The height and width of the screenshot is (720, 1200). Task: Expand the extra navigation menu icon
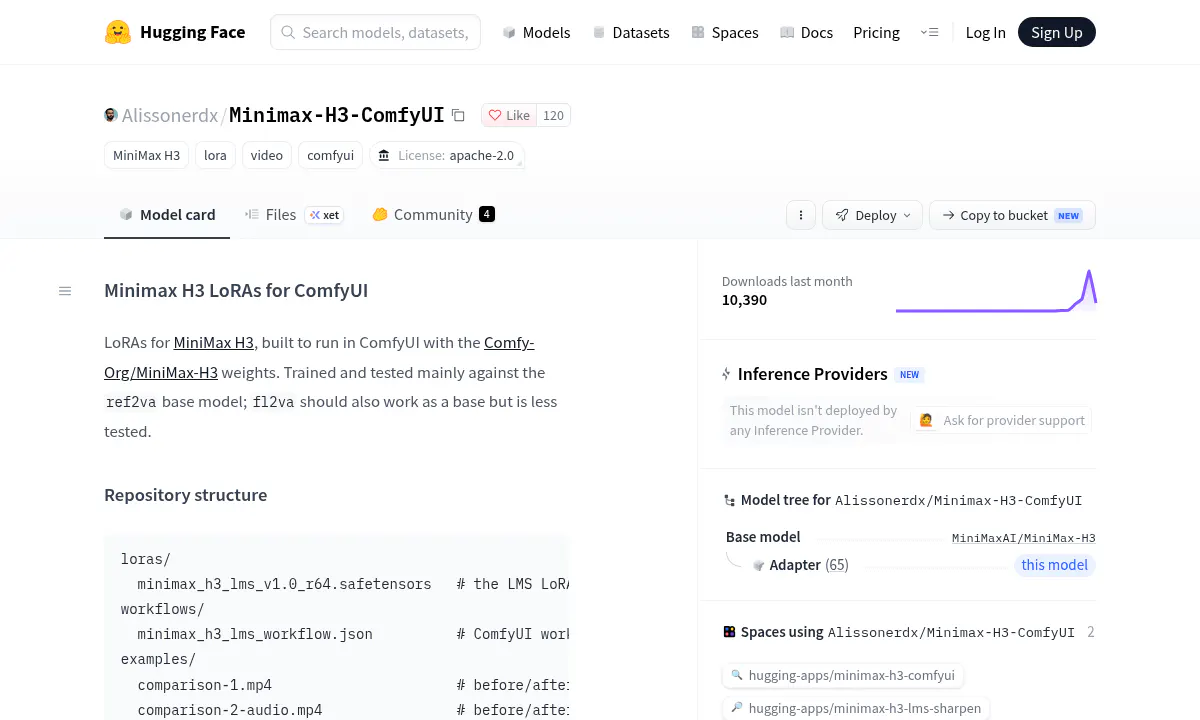929,32
